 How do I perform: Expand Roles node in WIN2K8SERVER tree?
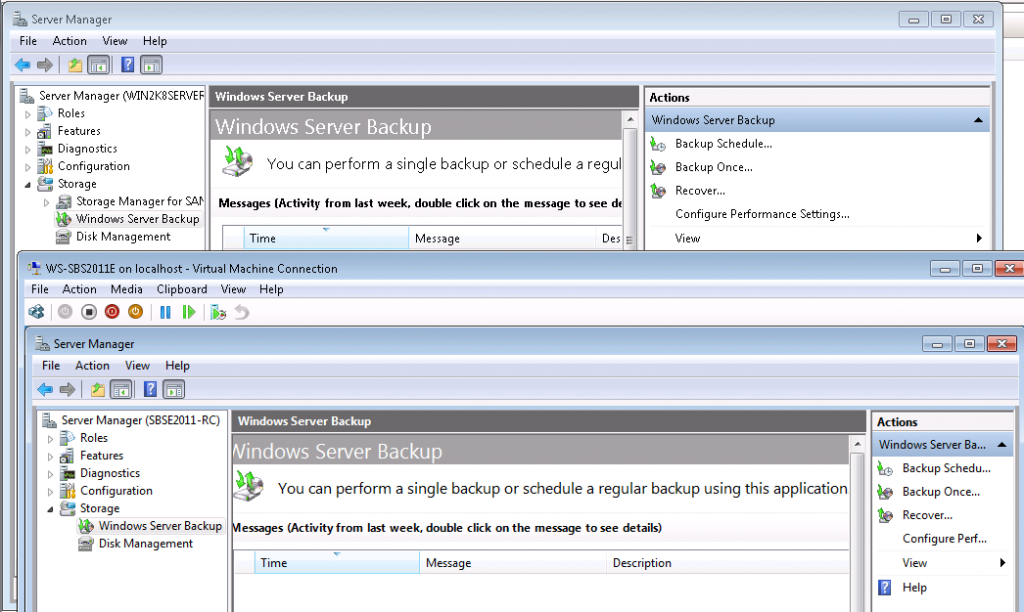pos(27,114)
